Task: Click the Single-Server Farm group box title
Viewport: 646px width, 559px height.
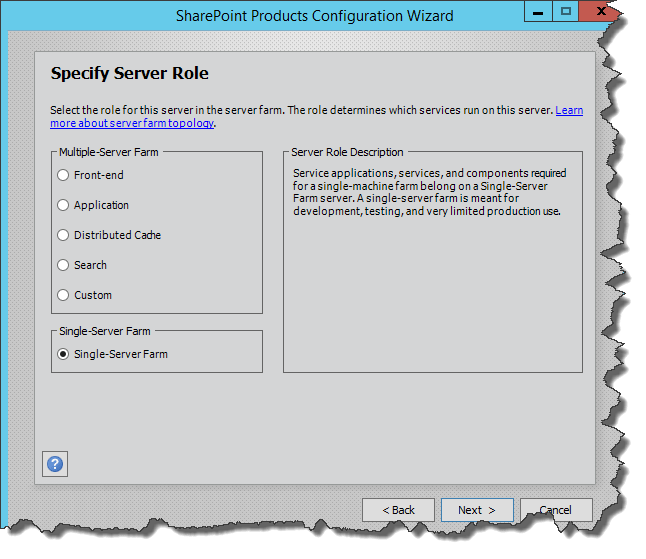Action: click(x=105, y=331)
